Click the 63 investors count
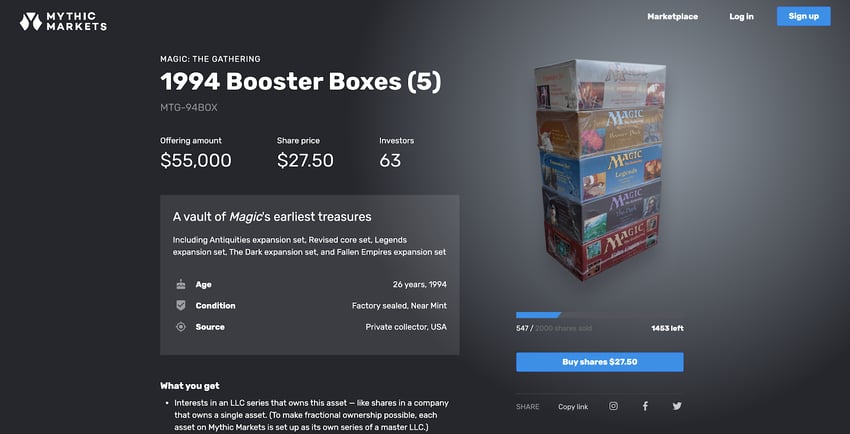Screen dimensions: 850x434 390,160
